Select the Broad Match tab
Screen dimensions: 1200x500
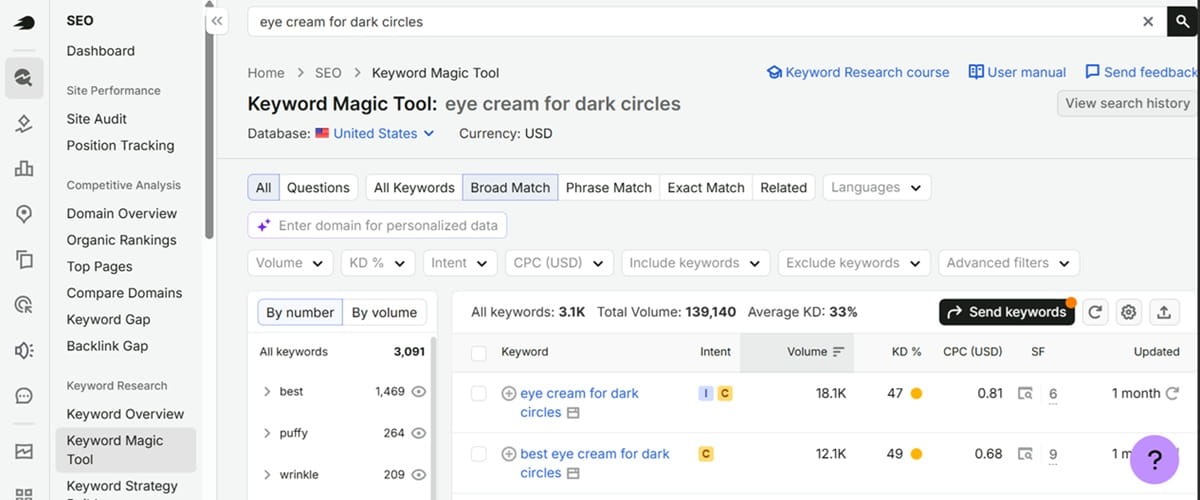pyautogui.click(x=510, y=187)
